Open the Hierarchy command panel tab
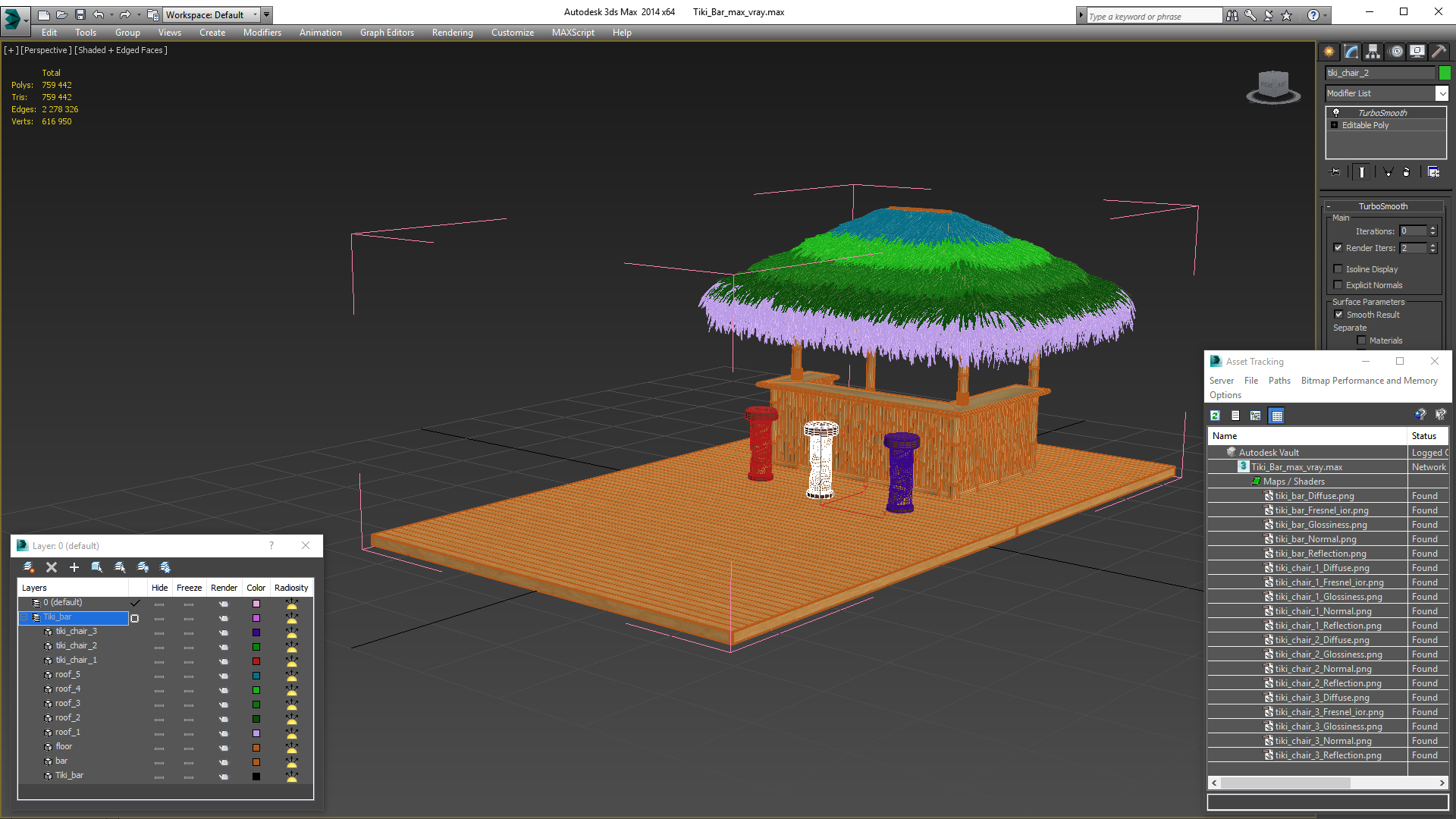The width and height of the screenshot is (1456, 819). click(x=1373, y=52)
